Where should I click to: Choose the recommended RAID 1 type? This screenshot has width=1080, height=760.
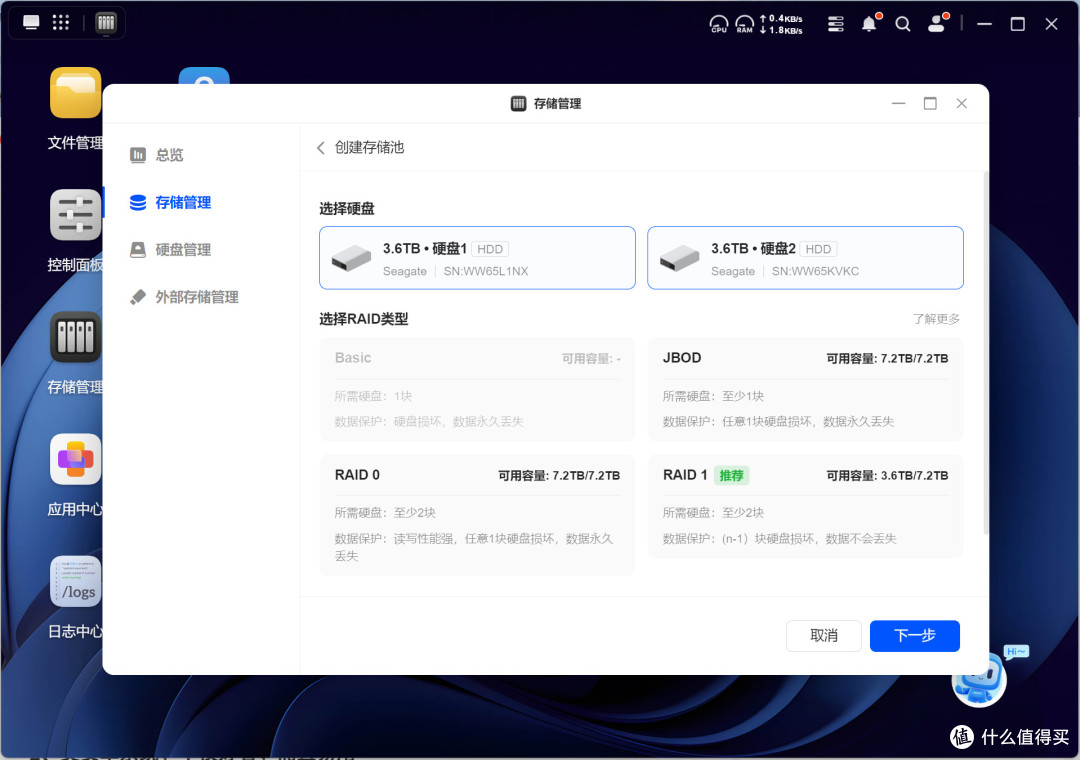(x=805, y=506)
